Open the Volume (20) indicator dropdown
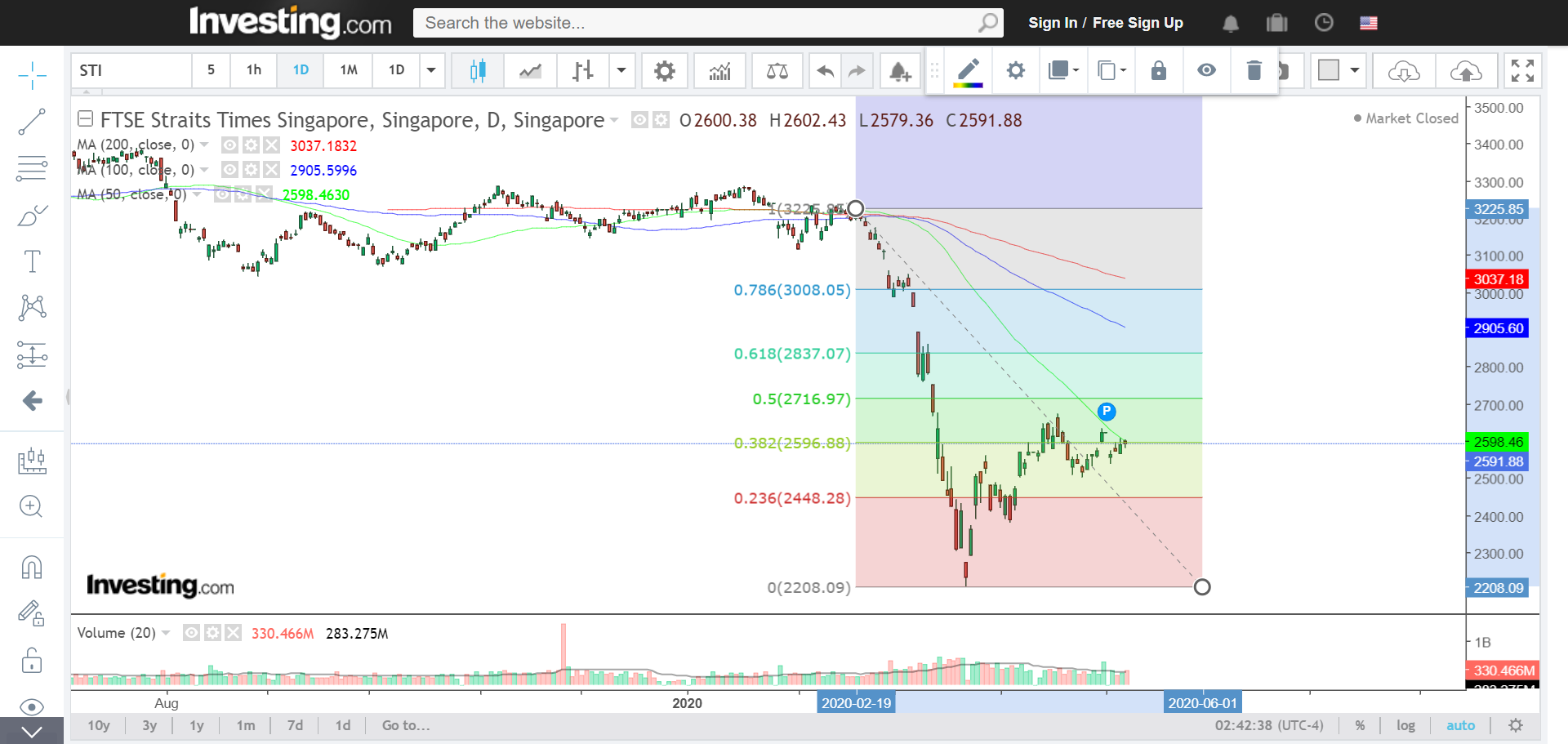 click(167, 633)
